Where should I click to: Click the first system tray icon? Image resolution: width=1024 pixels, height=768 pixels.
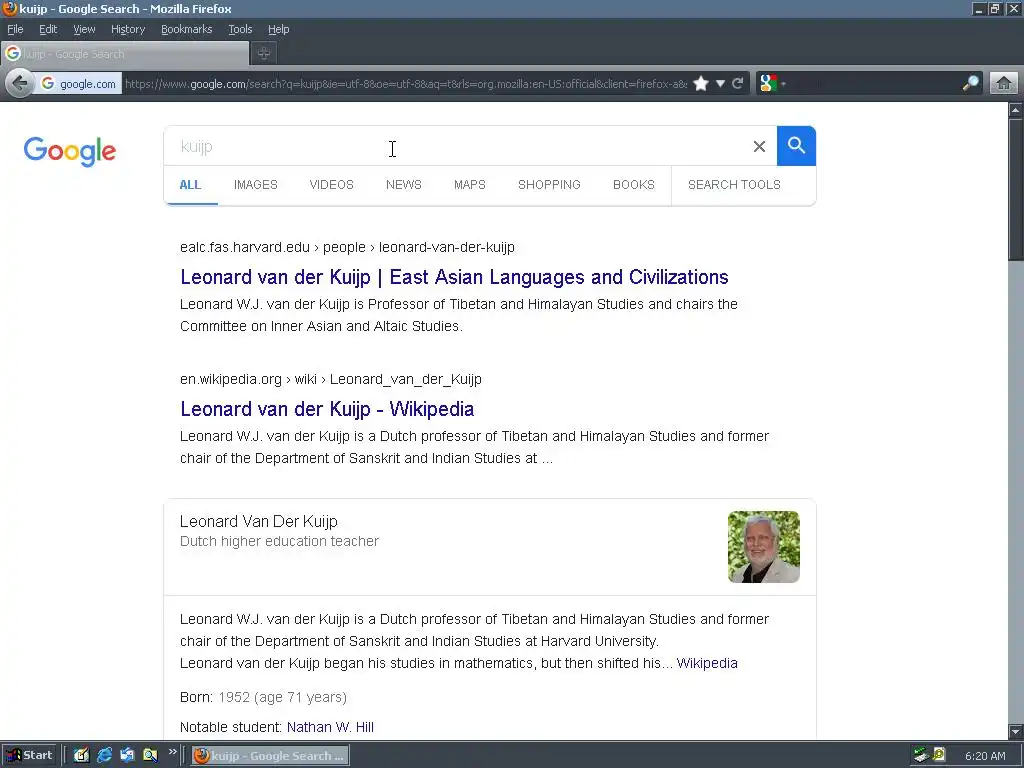pos(921,756)
